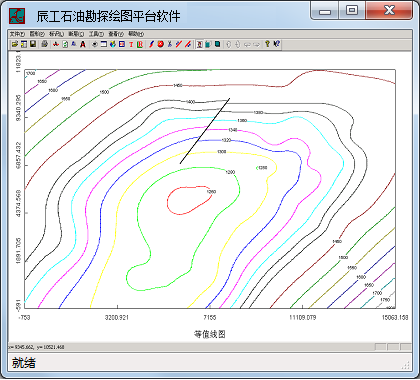Open the 工具 menu
The width and height of the screenshot is (420, 380).
point(96,34)
